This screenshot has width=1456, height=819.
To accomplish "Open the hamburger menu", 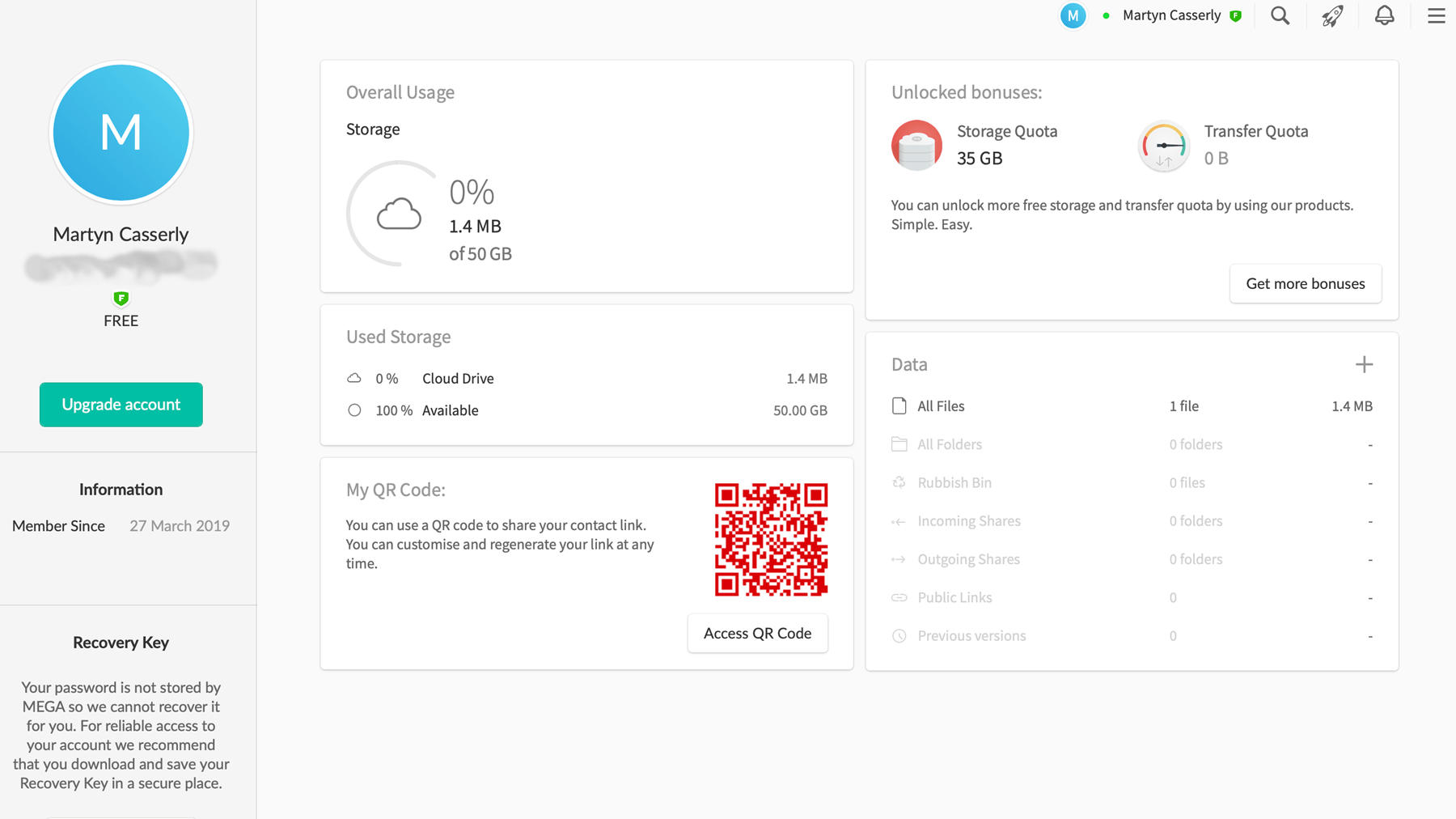I will 1436,15.
